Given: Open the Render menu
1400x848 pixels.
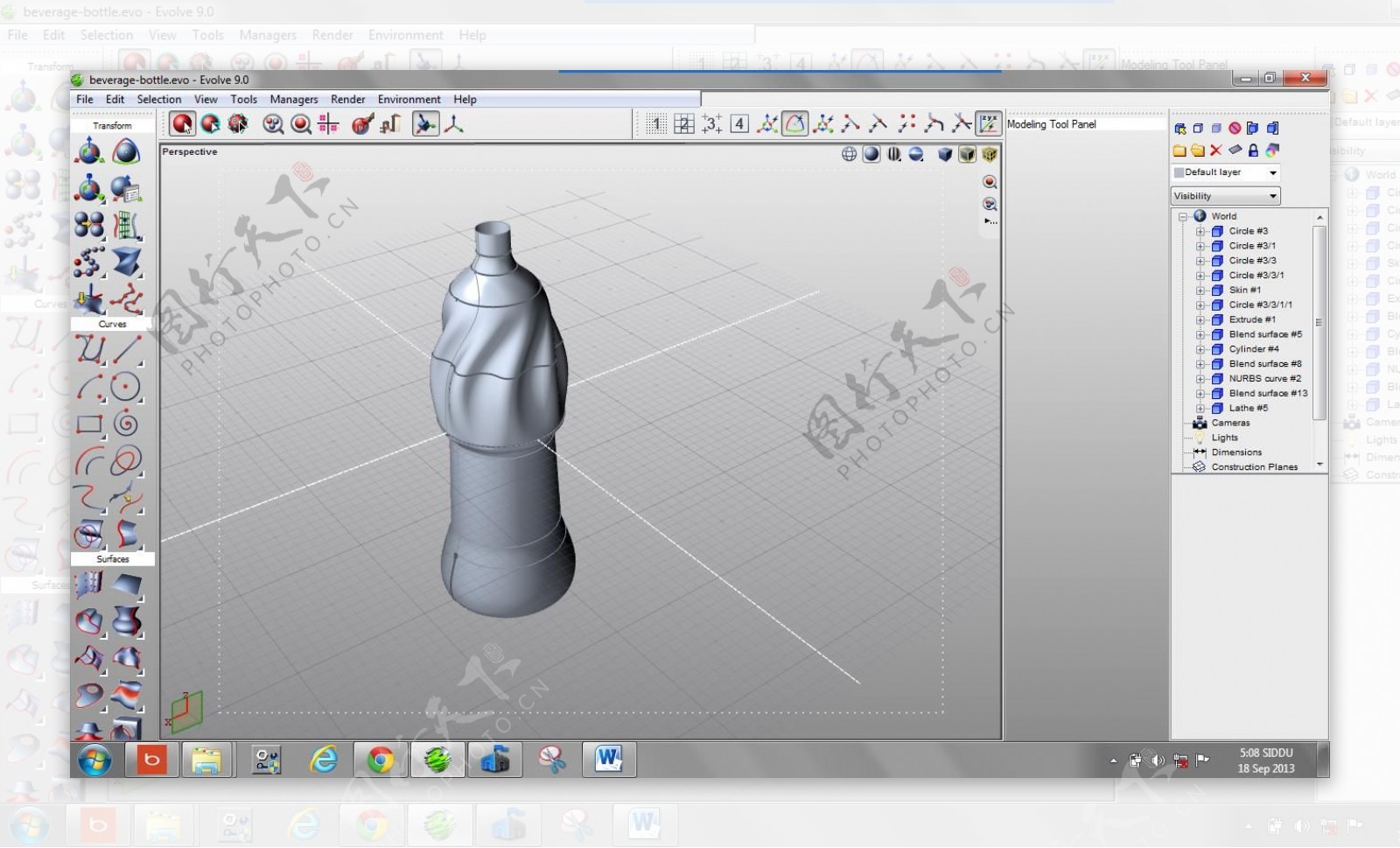Looking at the screenshot, I should 347,99.
